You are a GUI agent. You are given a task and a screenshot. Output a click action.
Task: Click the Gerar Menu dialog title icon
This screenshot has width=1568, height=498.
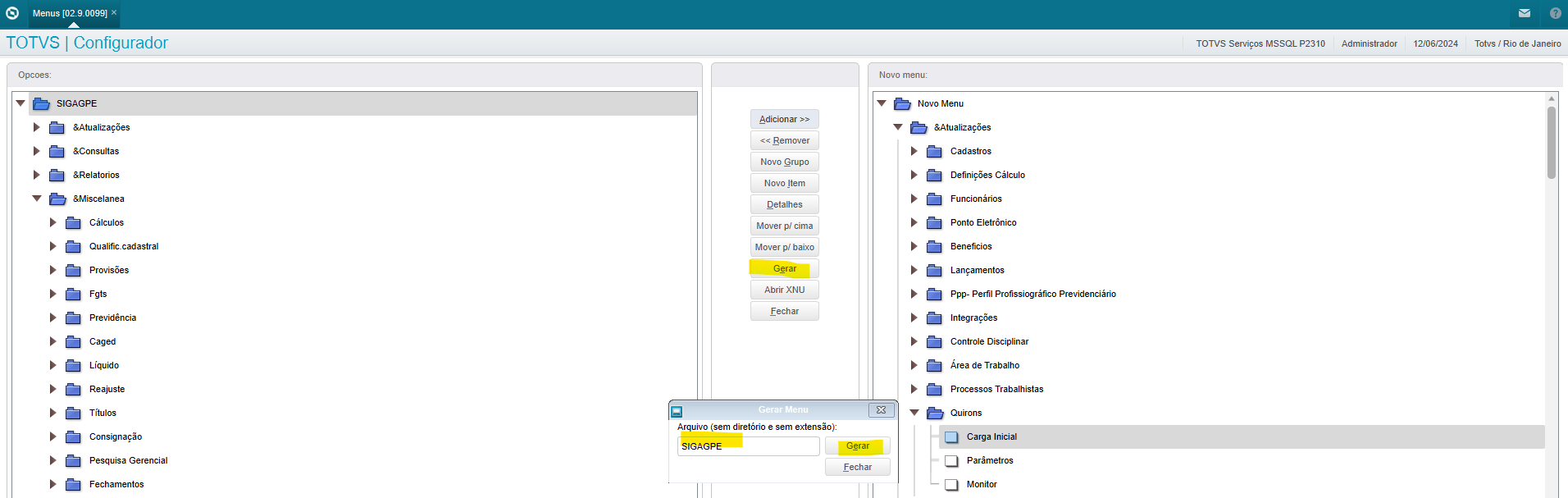[677, 411]
